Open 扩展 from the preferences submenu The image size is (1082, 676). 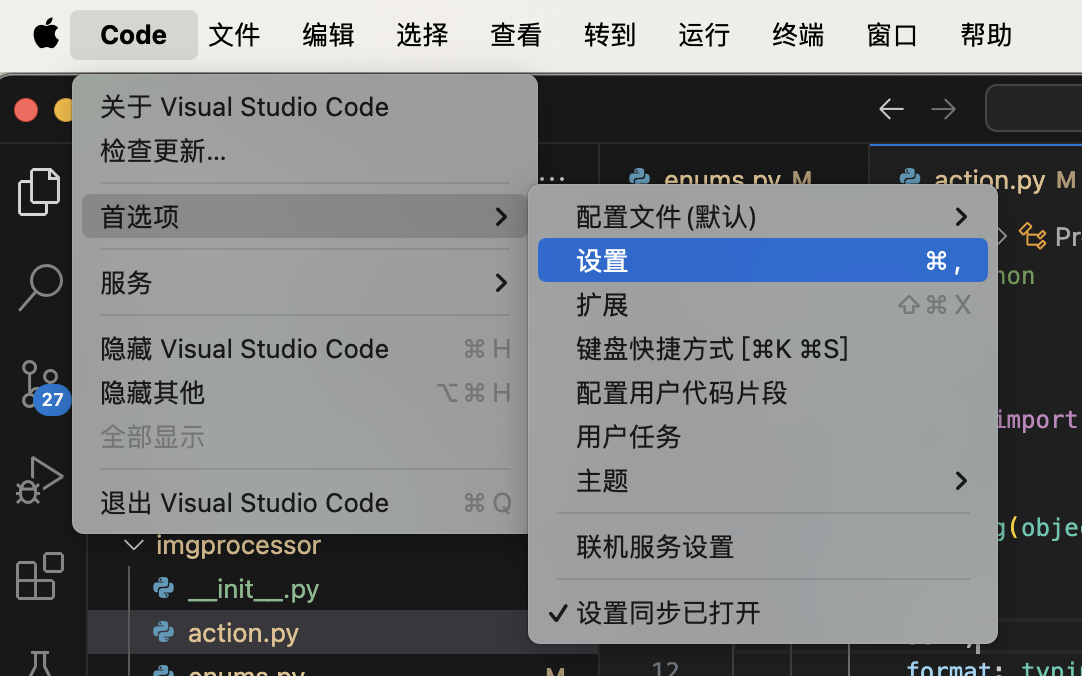(763, 304)
